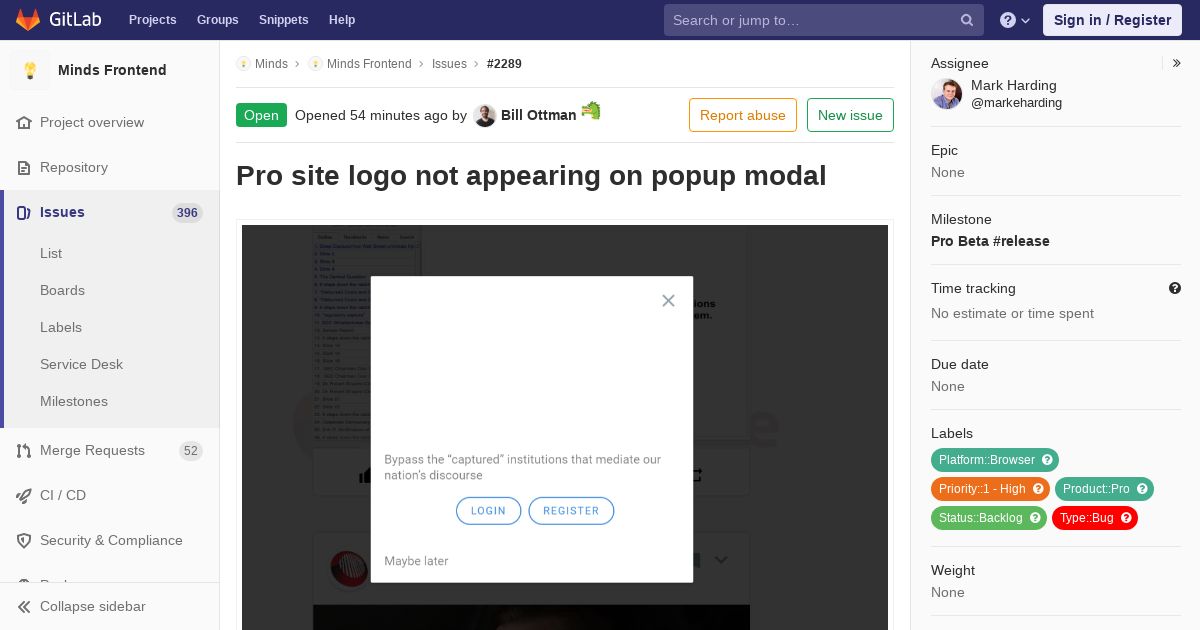Click help icon on Platform::Browser label
Viewport: 1200px width, 630px height.
click(x=1047, y=460)
